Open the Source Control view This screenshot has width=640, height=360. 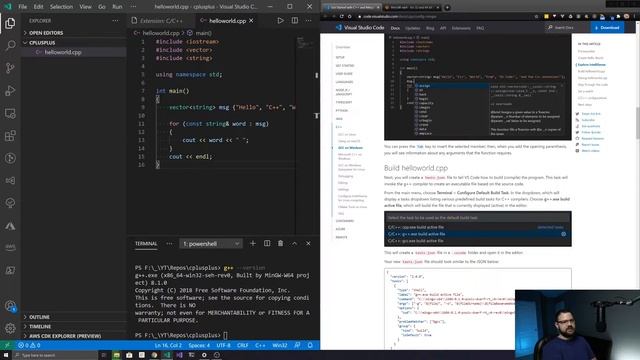(x=10, y=68)
